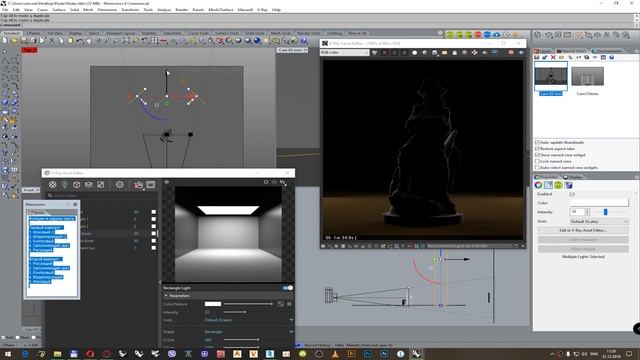
Task: Click the white Color field in the Properties panel
Action: pyautogui.click(x=599, y=203)
